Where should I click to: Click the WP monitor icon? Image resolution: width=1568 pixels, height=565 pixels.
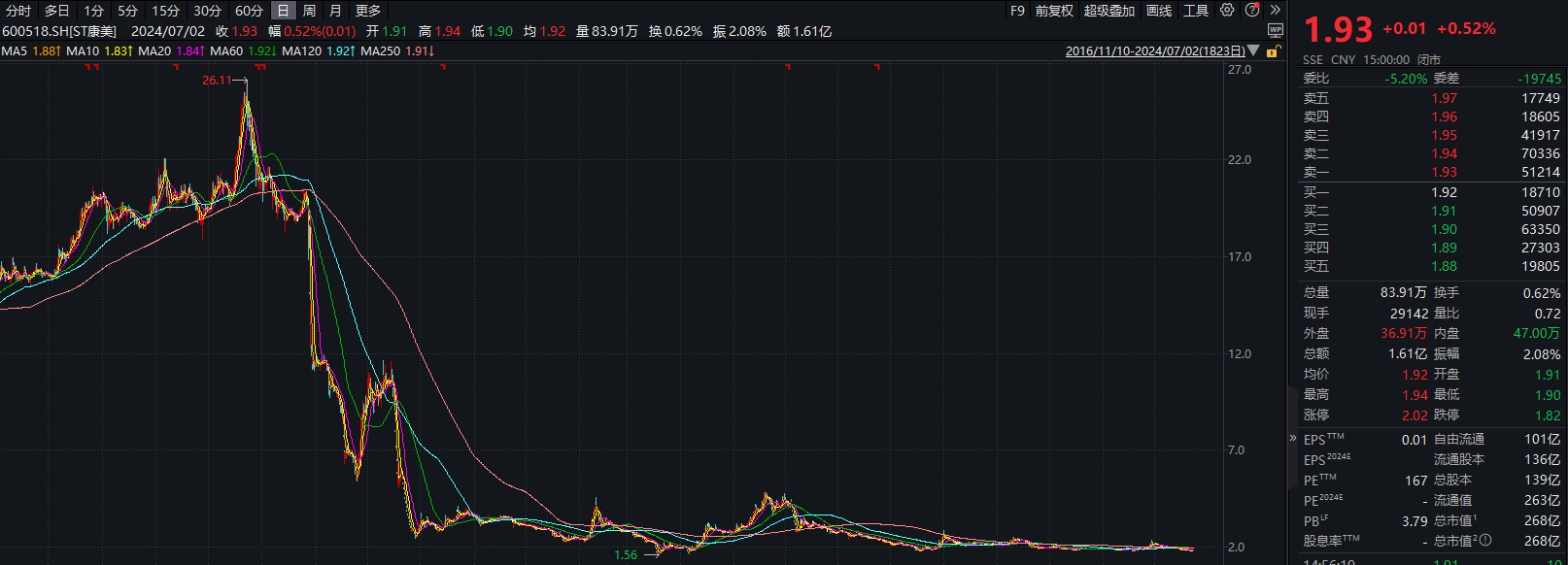[1276, 31]
